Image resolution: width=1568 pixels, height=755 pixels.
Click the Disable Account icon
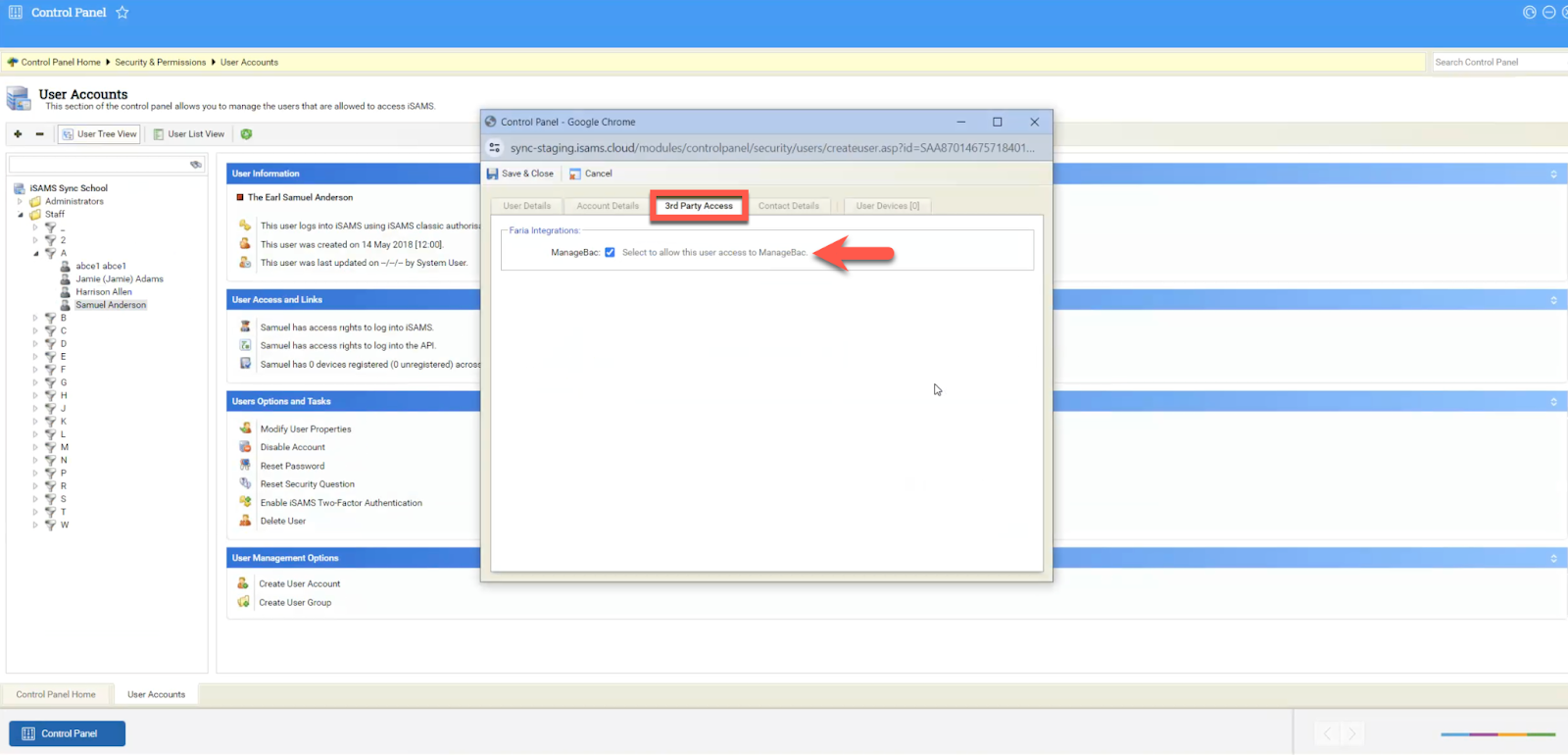point(245,447)
